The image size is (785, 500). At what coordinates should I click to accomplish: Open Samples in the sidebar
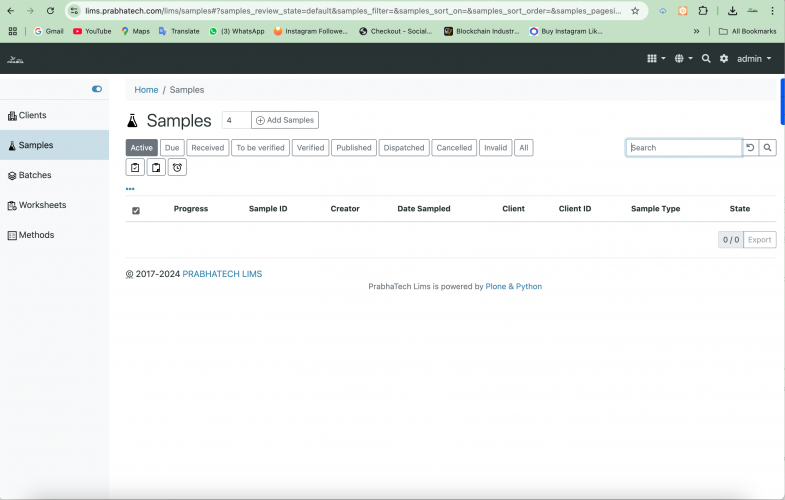pyautogui.click(x=54, y=145)
